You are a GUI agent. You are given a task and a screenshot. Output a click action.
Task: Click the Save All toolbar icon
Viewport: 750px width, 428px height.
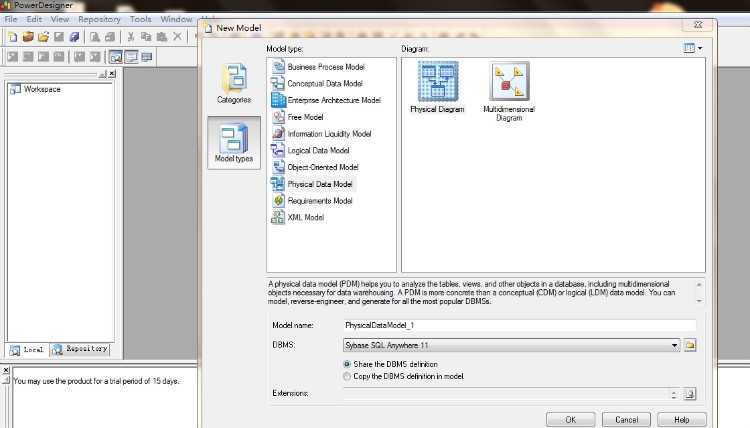pyautogui.click(x=74, y=37)
